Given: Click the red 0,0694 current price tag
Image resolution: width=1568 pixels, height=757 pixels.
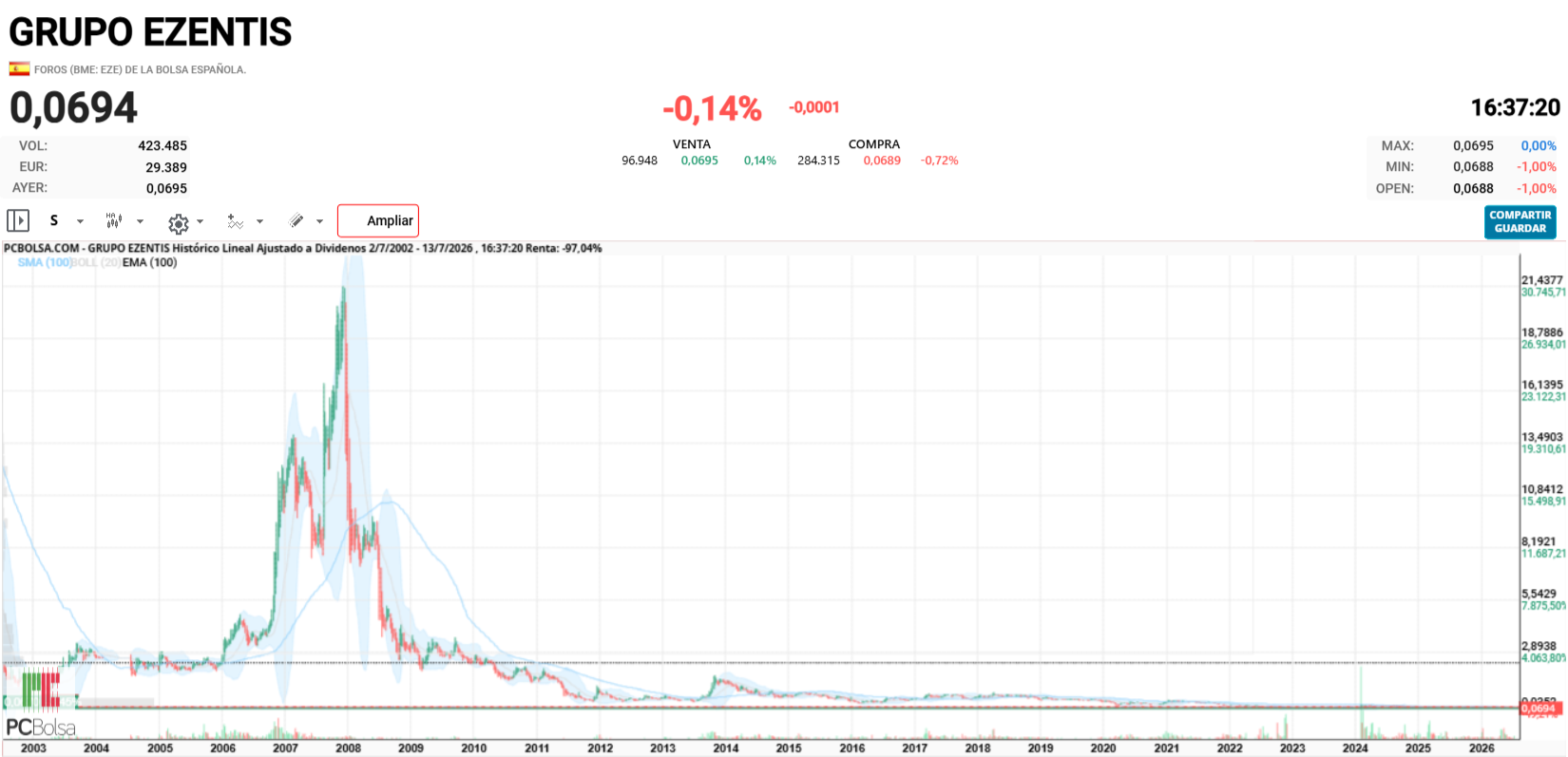Looking at the screenshot, I should [1539, 709].
